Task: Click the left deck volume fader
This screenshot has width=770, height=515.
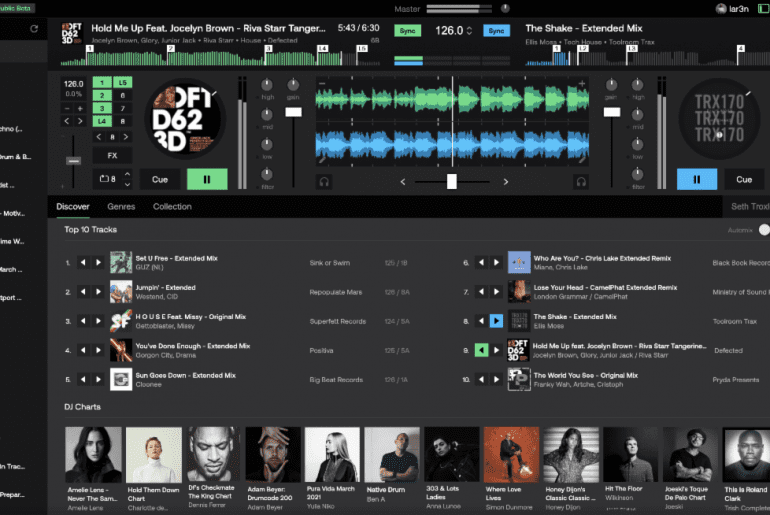Action: pyautogui.click(x=294, y=112)
